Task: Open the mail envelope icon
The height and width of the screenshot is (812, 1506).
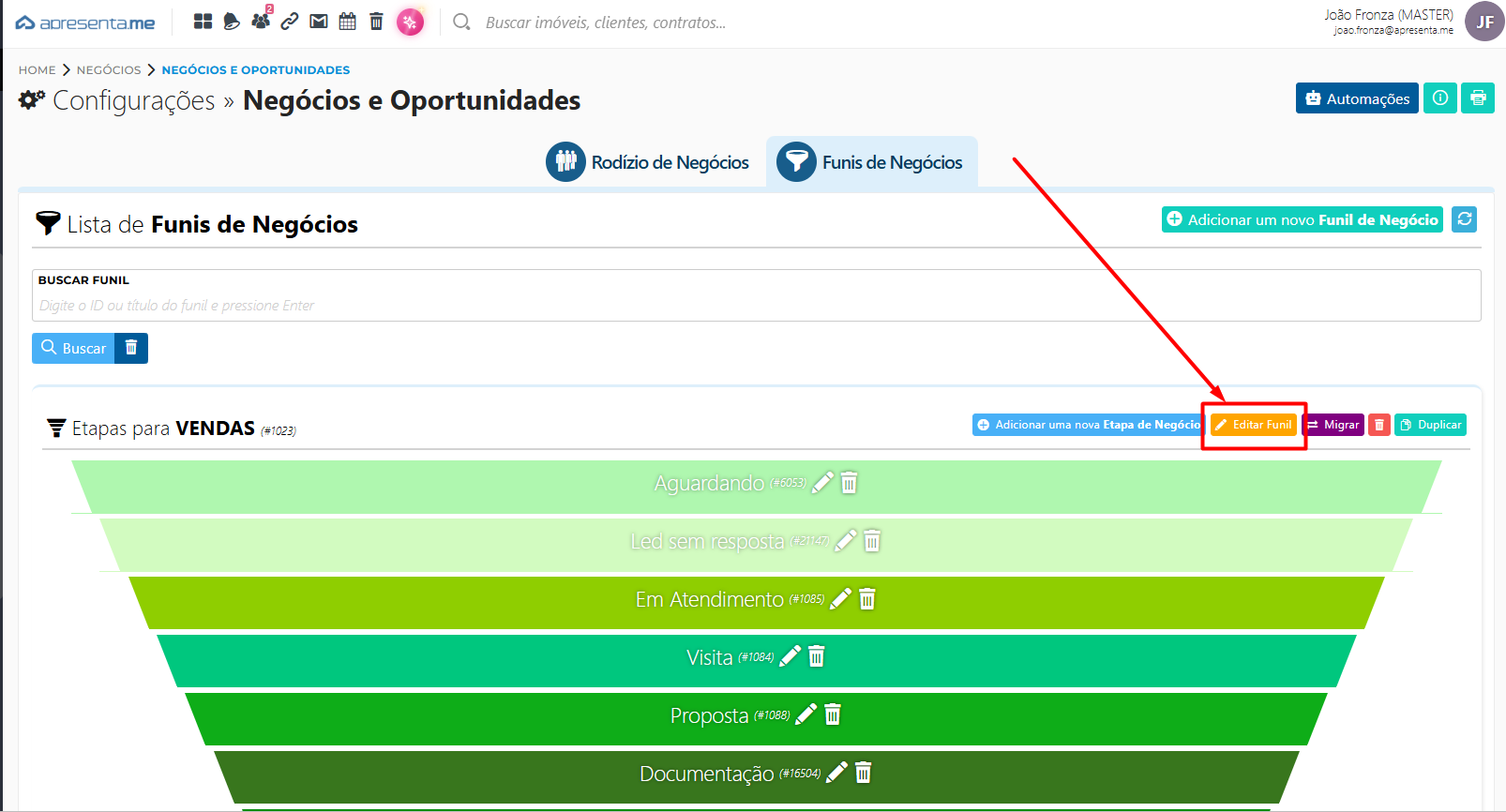Action: point(319,22)
